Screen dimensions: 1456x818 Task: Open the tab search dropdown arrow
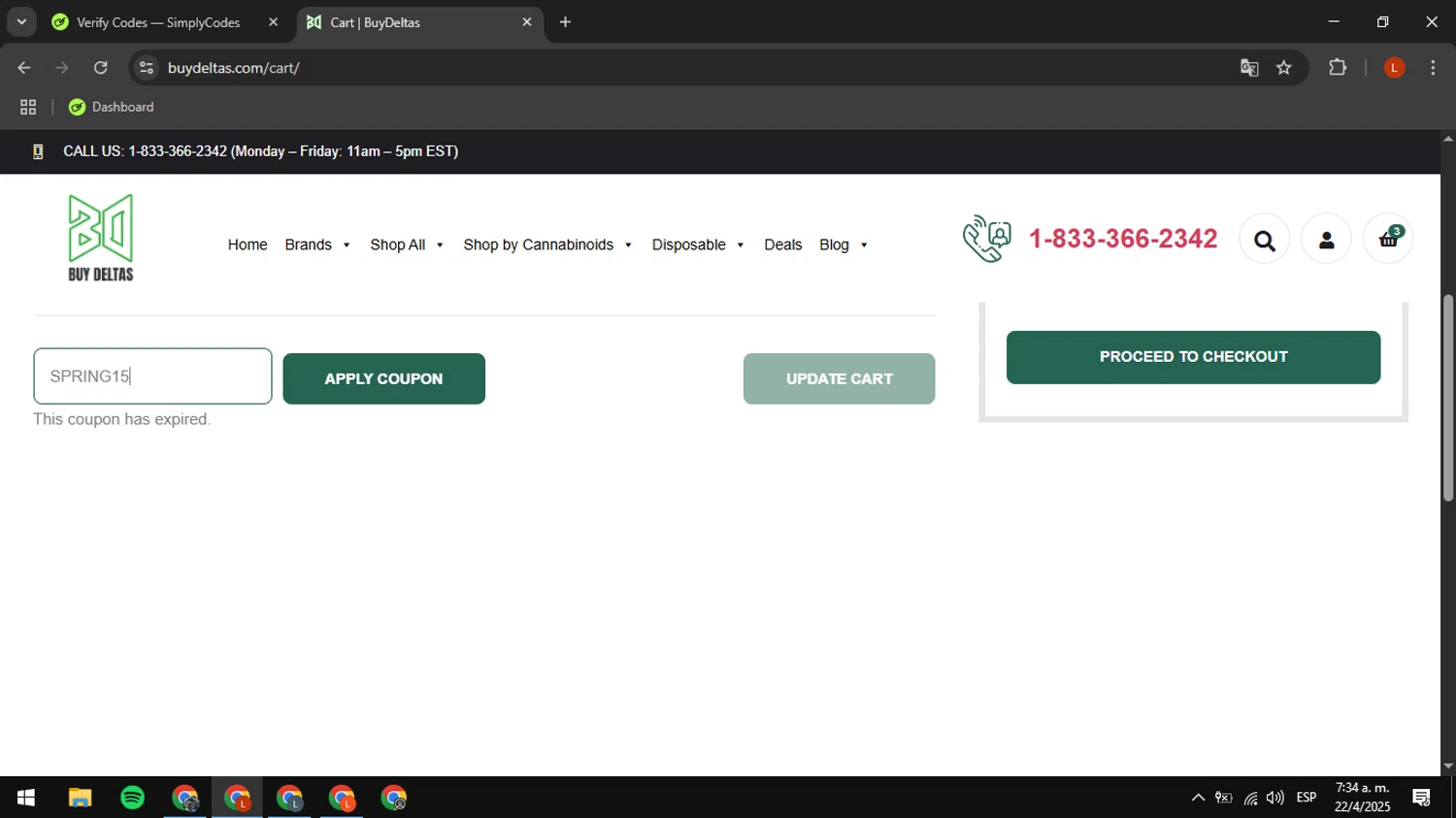click(x=21, y=22)
